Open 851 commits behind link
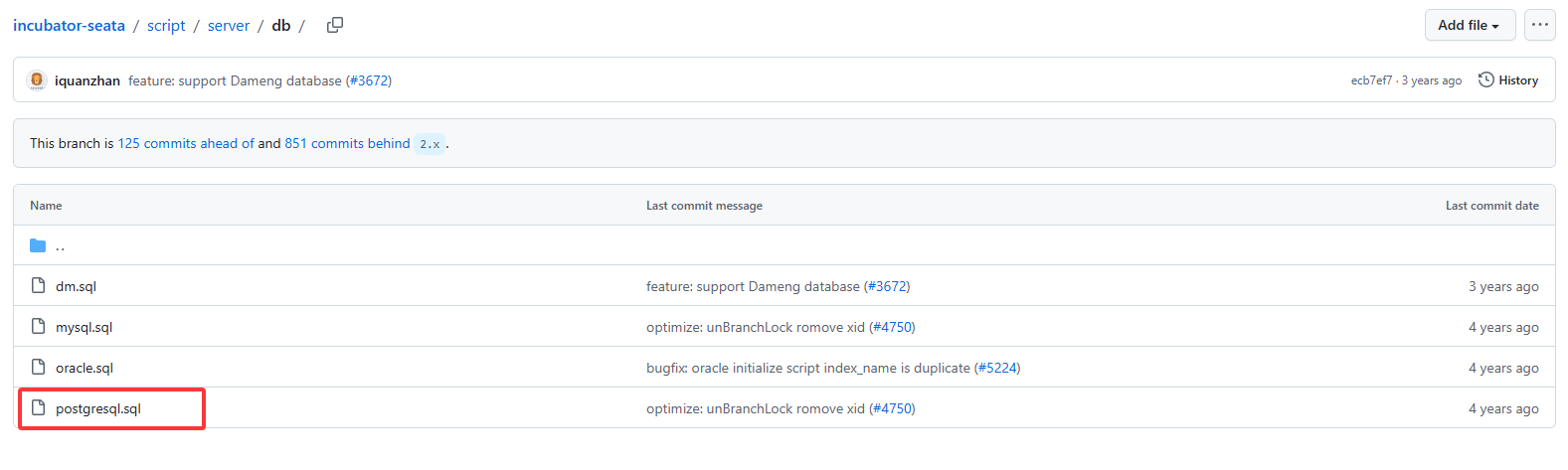This screenshot has height=470, width=1568. click(x=347, y=143)
